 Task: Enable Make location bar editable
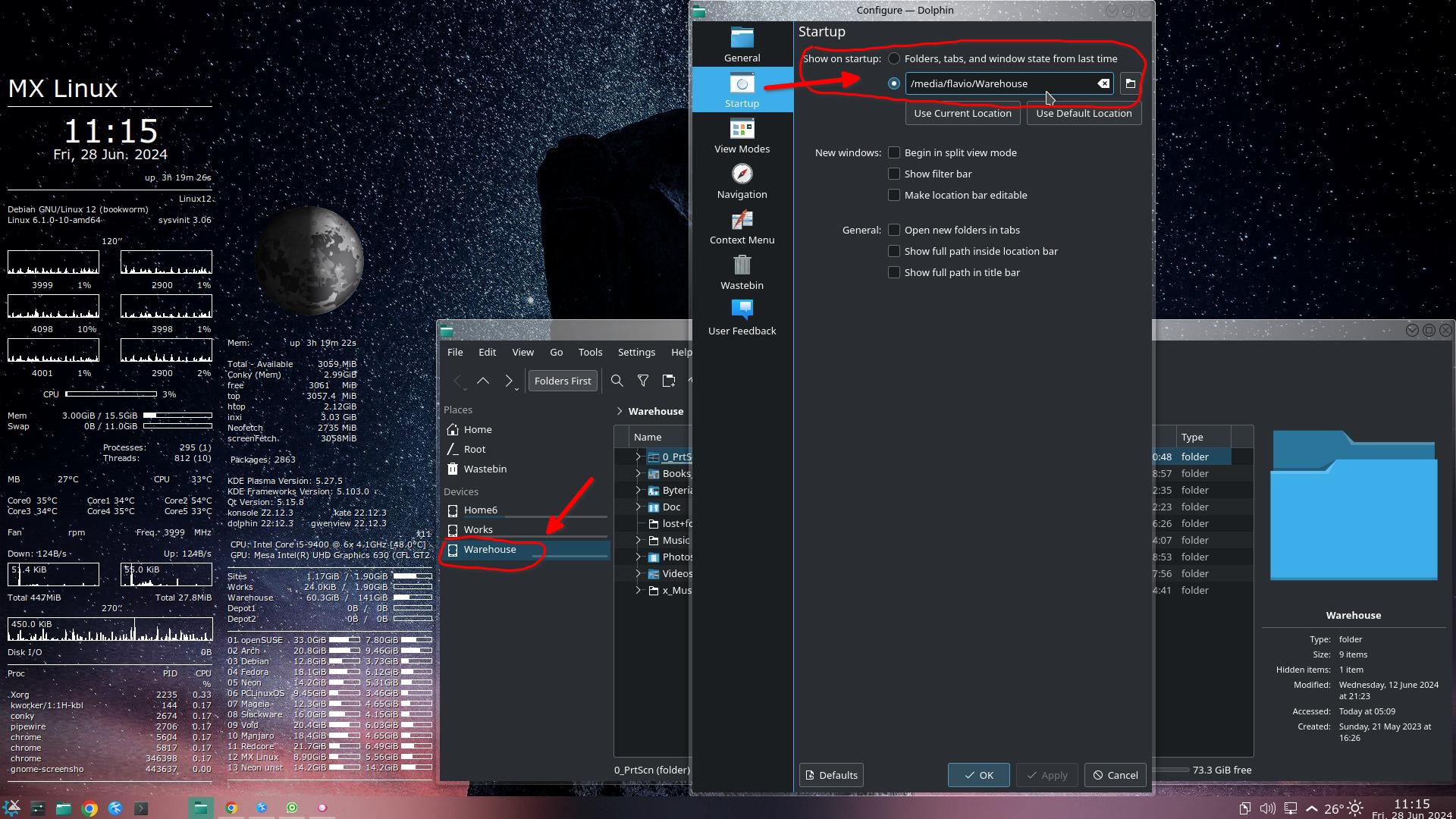pos(894,195)
